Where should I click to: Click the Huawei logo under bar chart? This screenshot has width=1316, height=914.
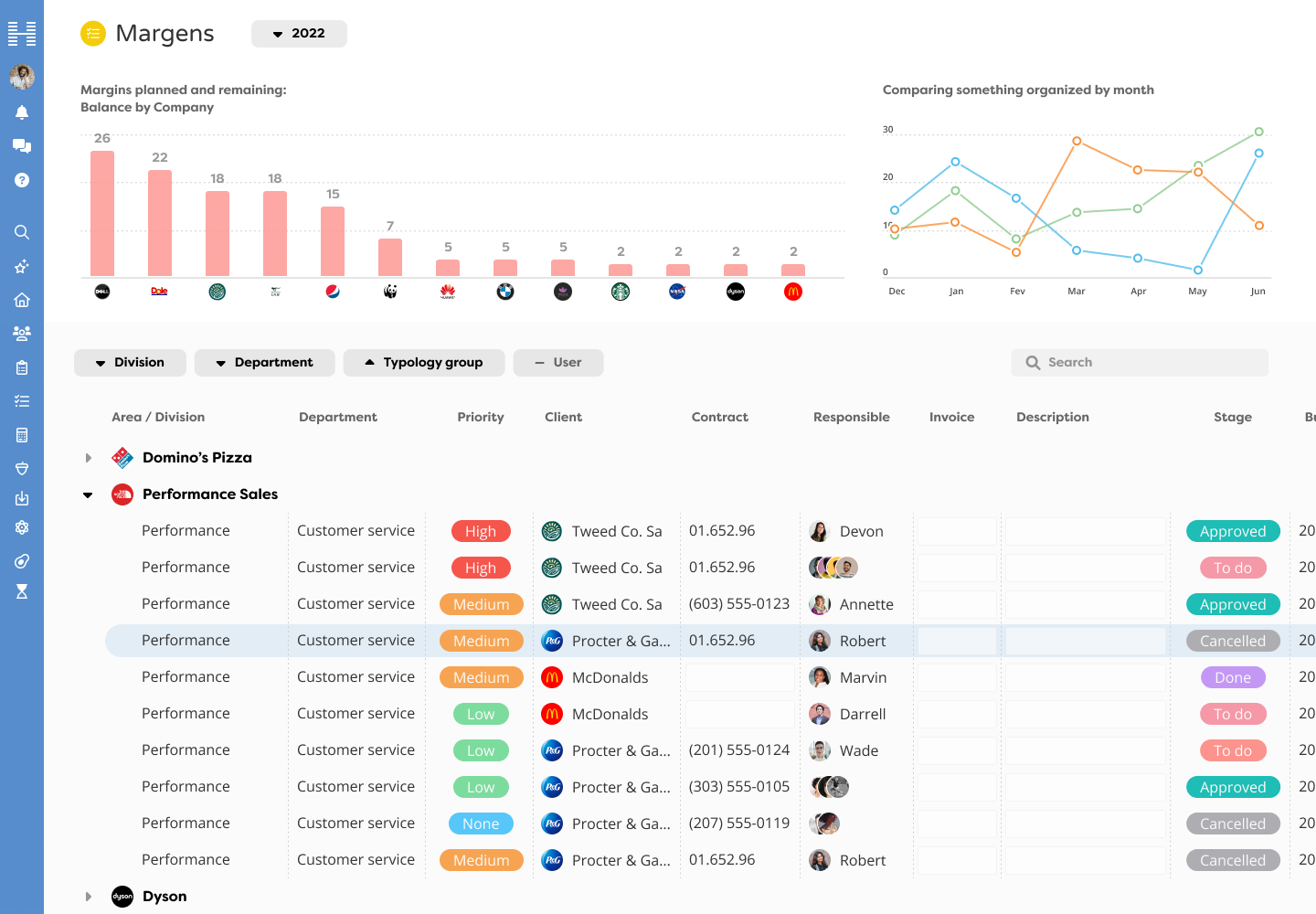tap(448, 292)
